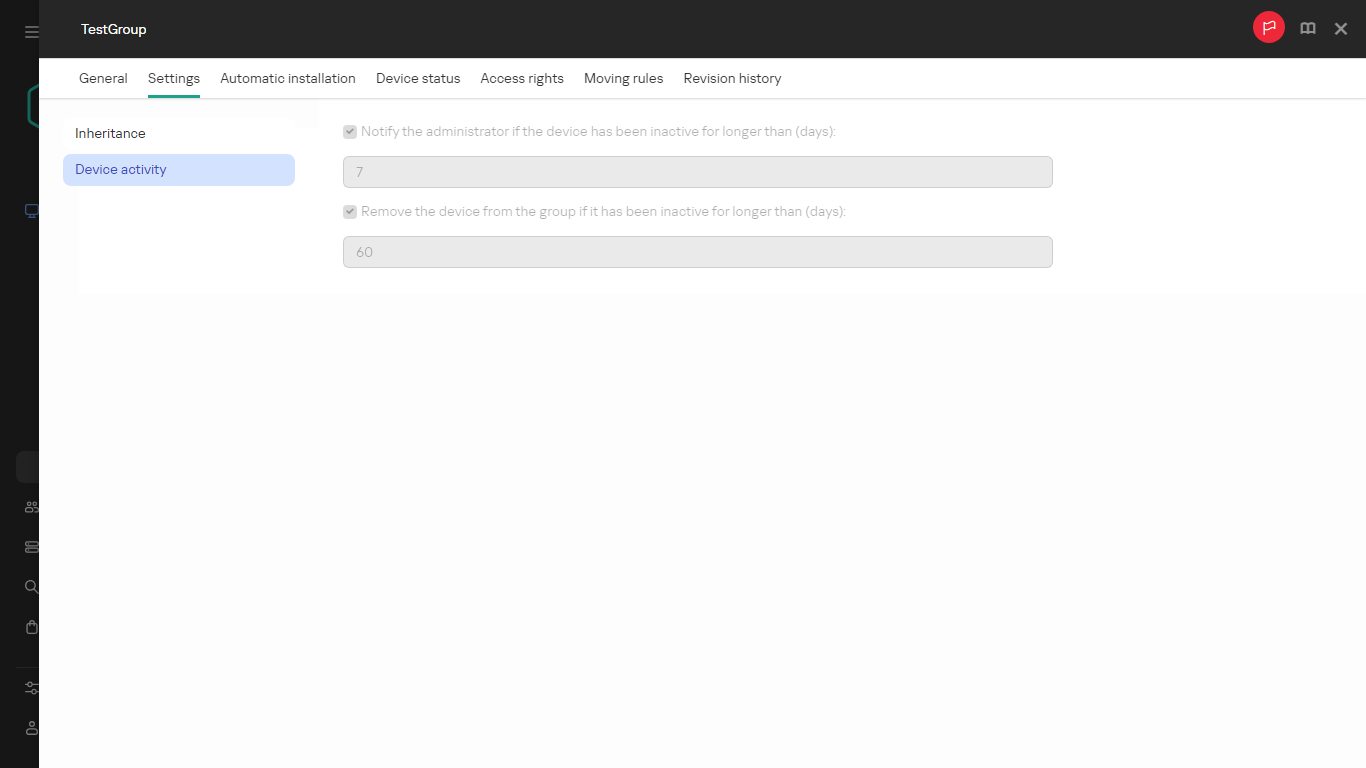Switch to the Moving rules tab
Viewport: 1366px width, 768px height.
coord(623,78)
